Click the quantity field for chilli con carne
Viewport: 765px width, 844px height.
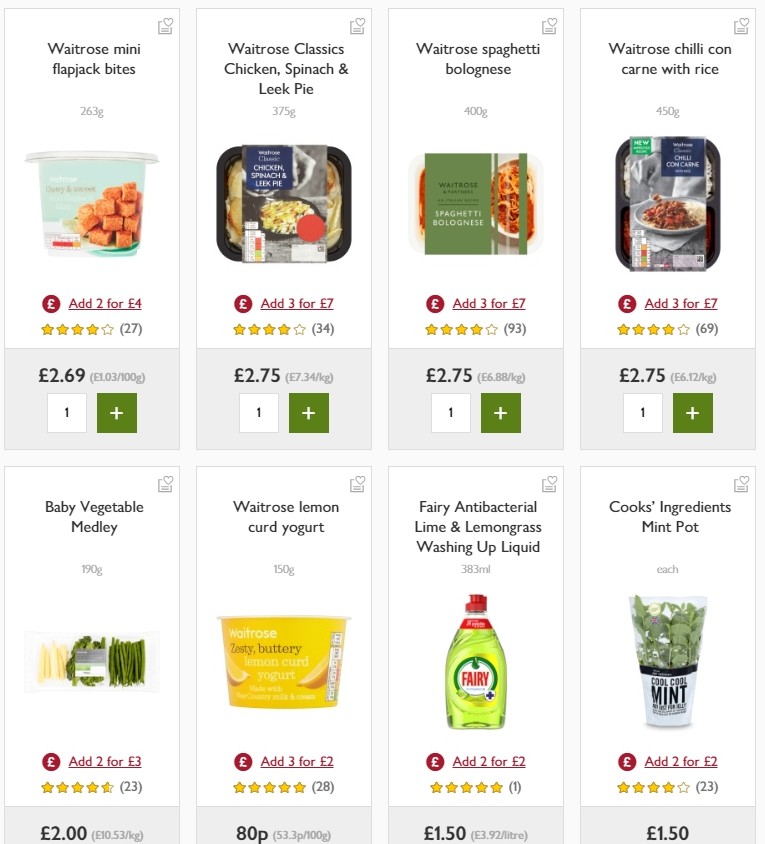[642, 412]
